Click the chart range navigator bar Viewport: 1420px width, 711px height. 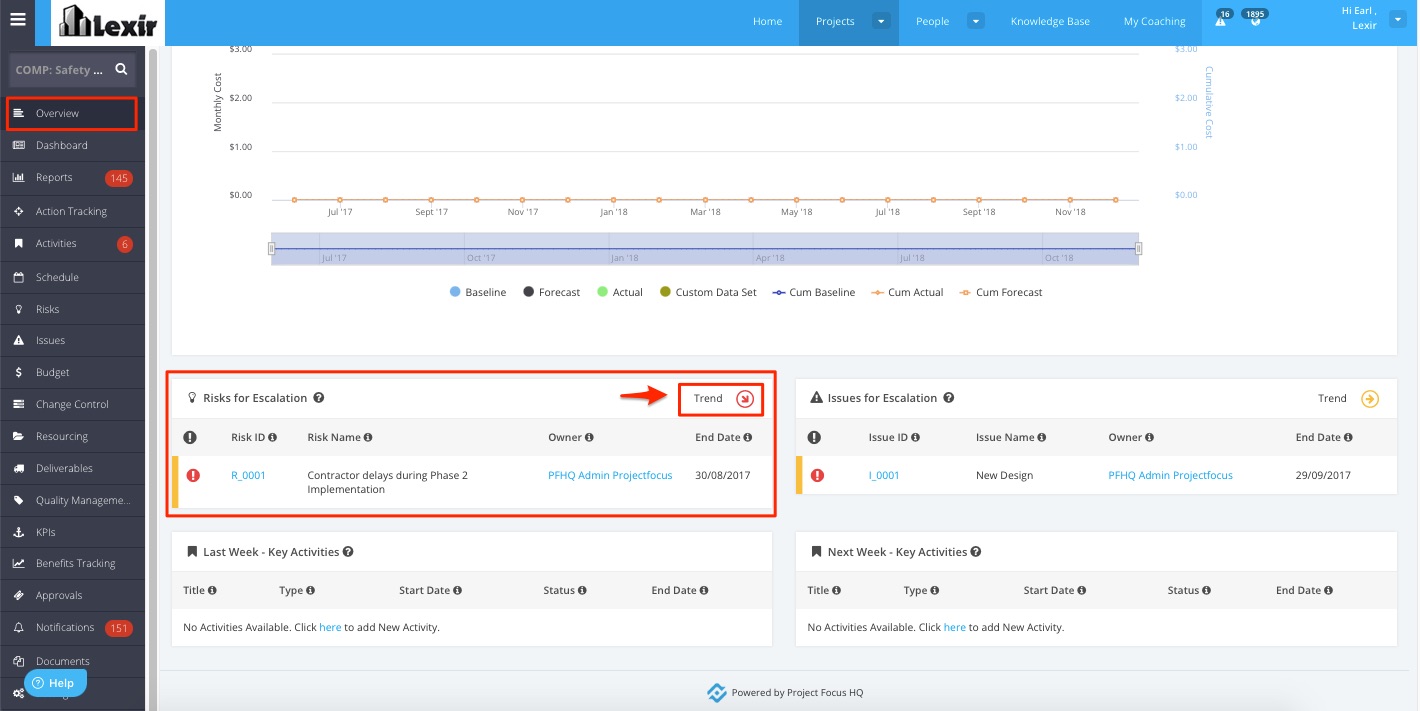point(705,249)
